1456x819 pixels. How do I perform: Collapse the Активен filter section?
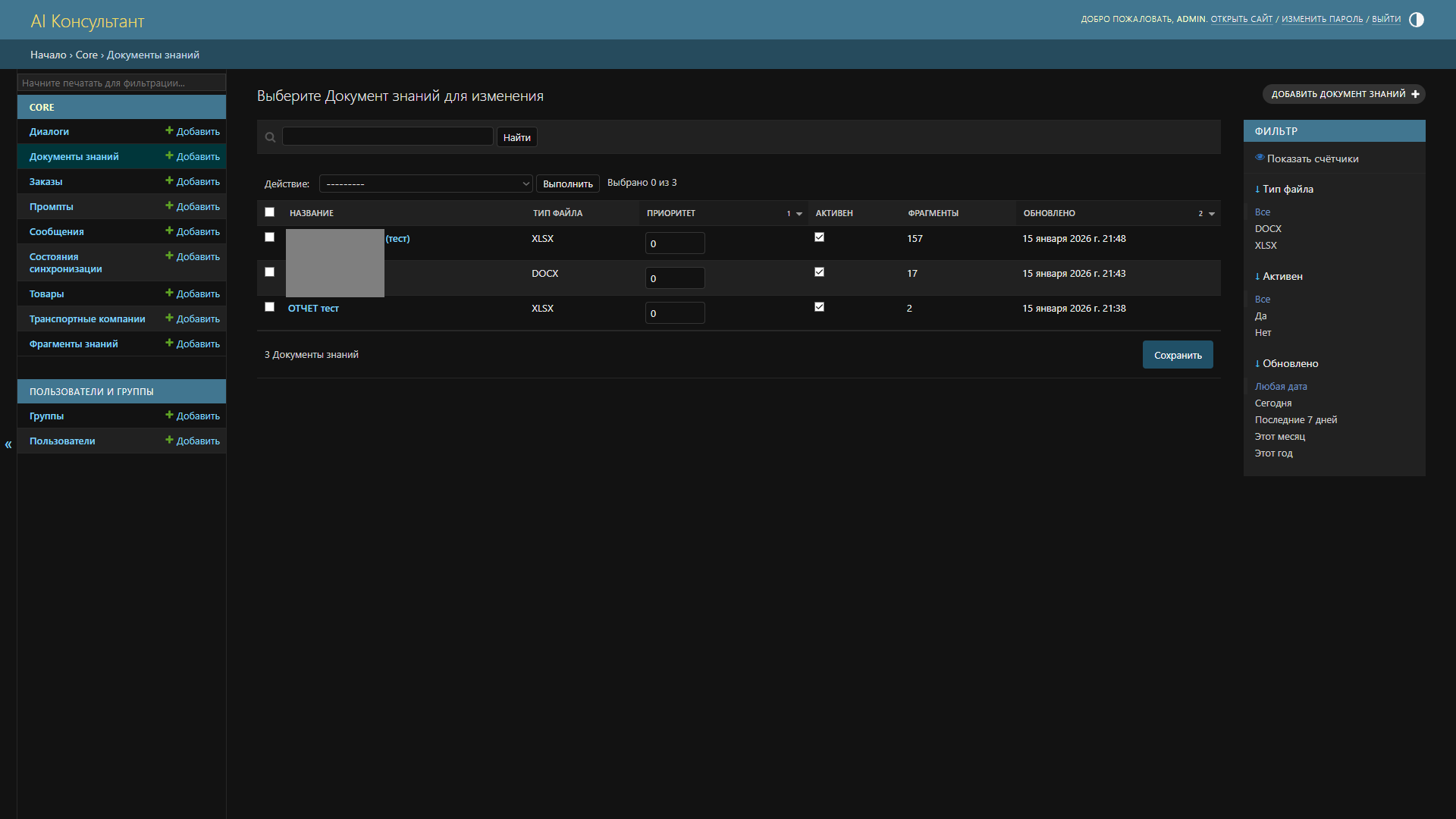[1279, 276]
